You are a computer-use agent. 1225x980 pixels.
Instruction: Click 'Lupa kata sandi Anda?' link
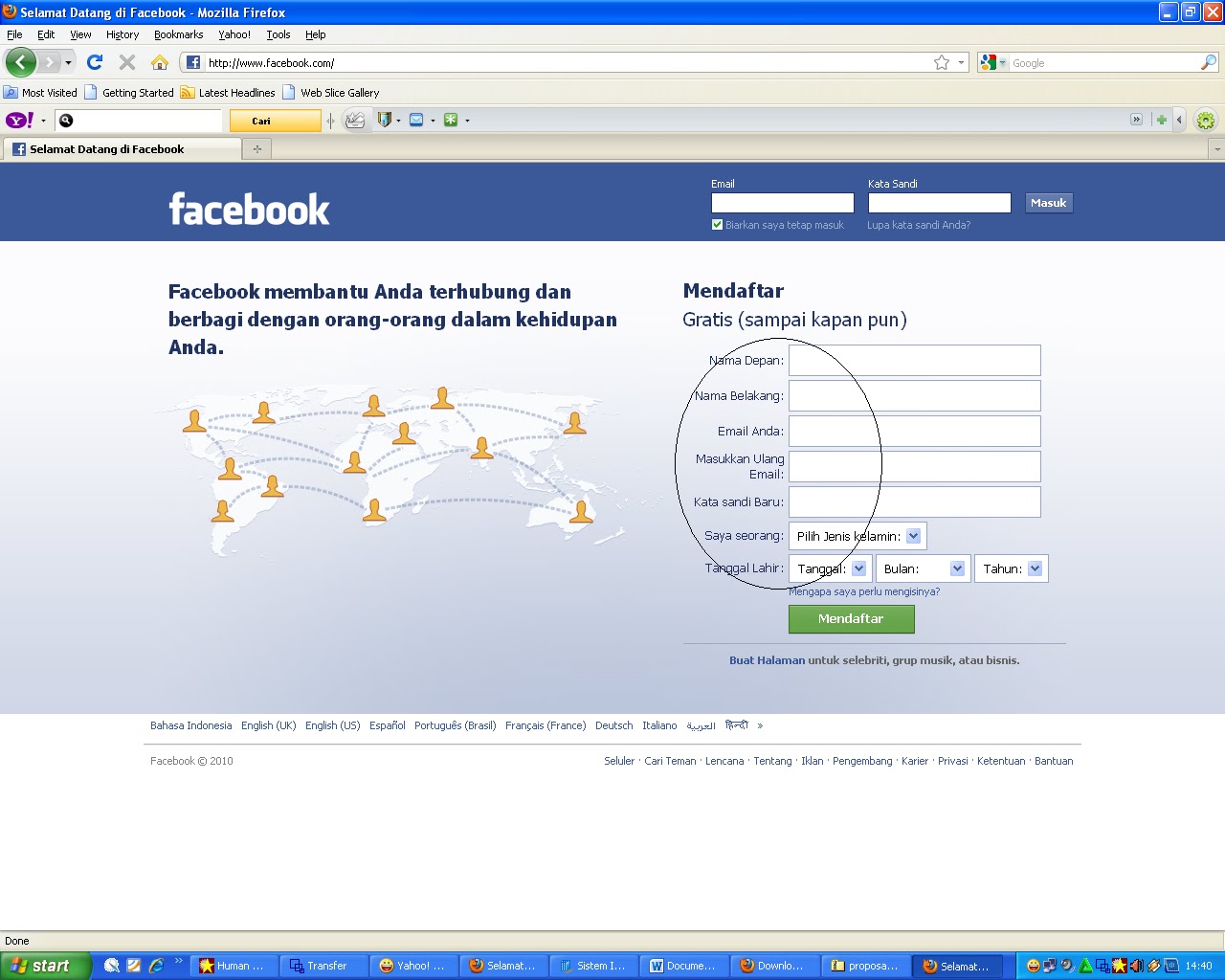click(919, 225)
